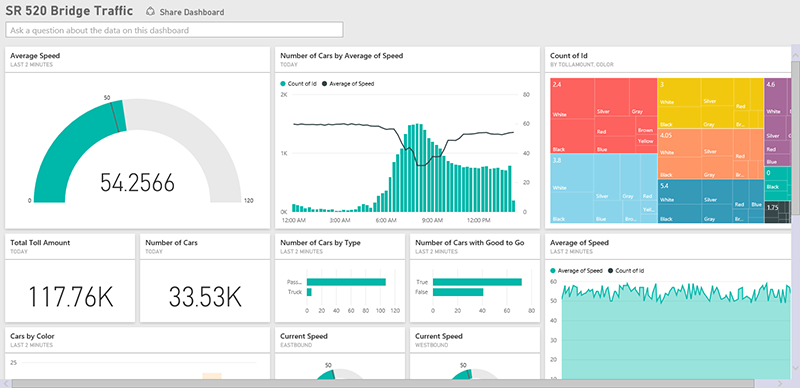Screen dimensions: 800x388
Task: Click the teal 'Count of Id' legend dot in combo chart
Action: [283, 83]
